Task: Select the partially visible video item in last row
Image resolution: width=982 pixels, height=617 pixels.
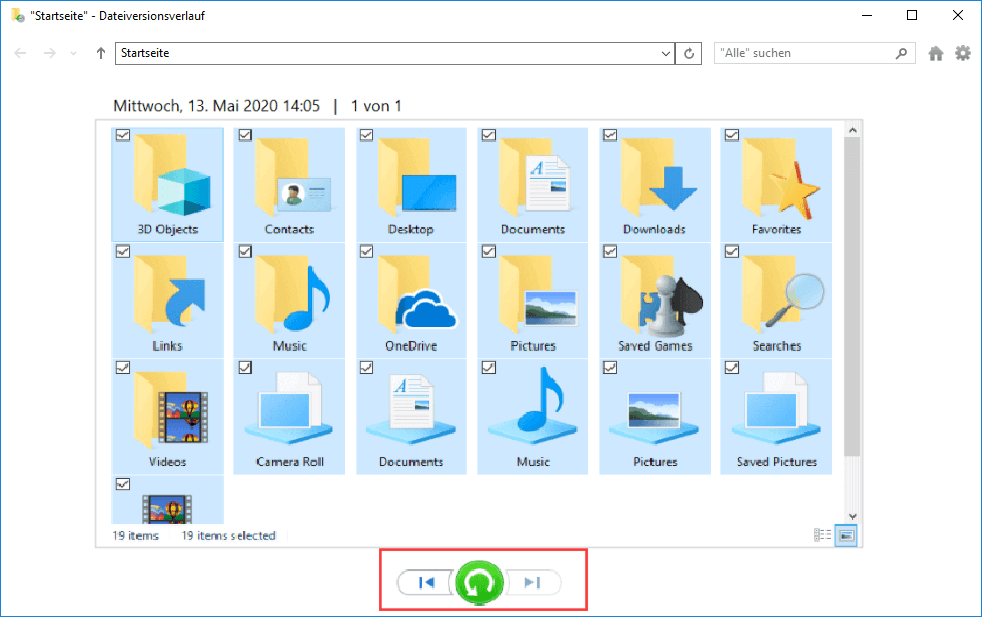Action: coord(167,500)
